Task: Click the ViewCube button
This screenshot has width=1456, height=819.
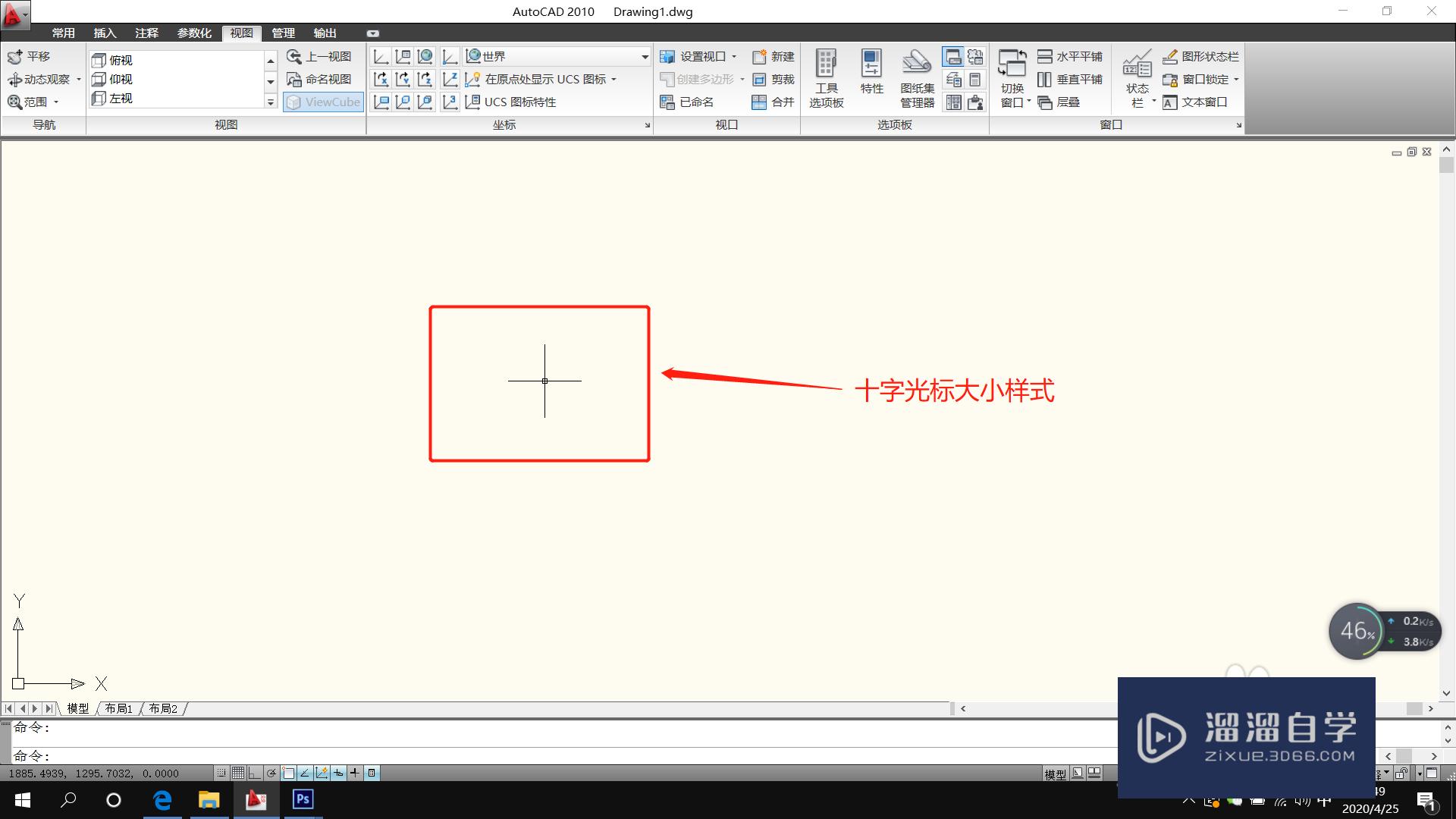Action: (324, 102)
